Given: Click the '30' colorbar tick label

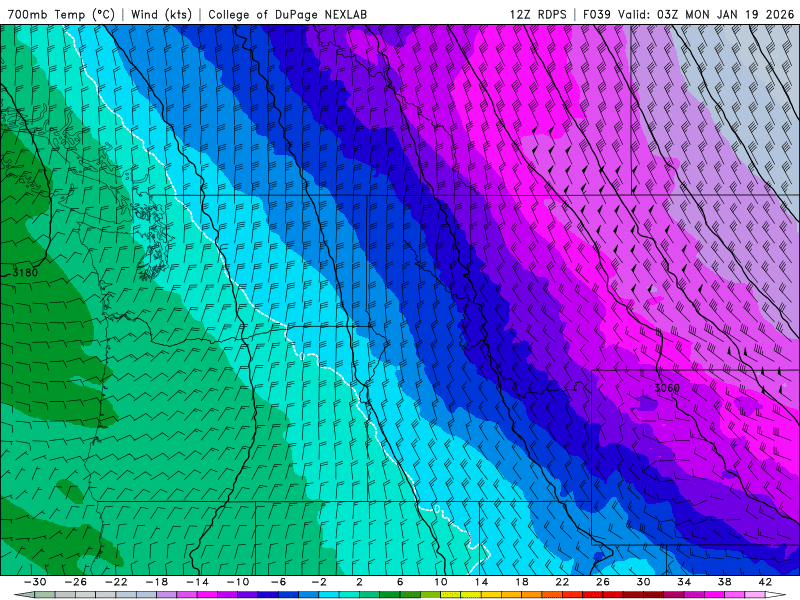Looking at the screenshot, I should coord(643,582).
